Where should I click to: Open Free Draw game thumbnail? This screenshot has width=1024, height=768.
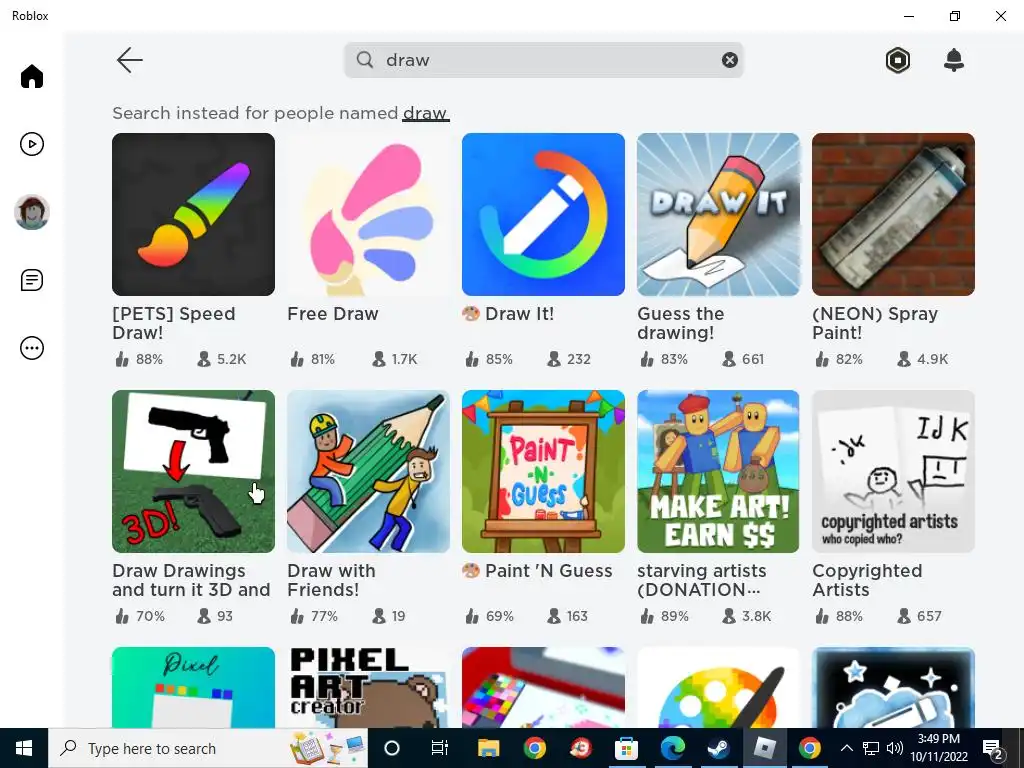point(368,214)
